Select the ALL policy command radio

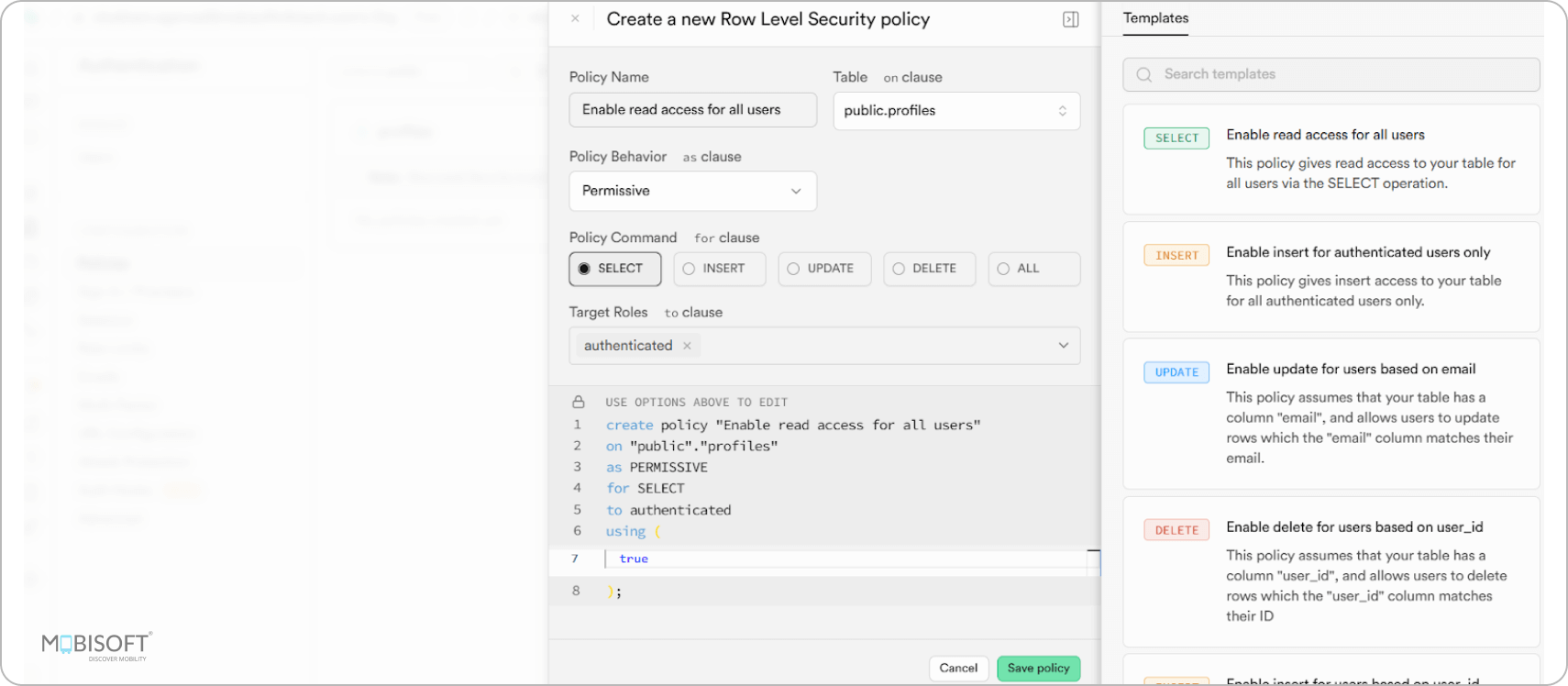click(1033, 269)
